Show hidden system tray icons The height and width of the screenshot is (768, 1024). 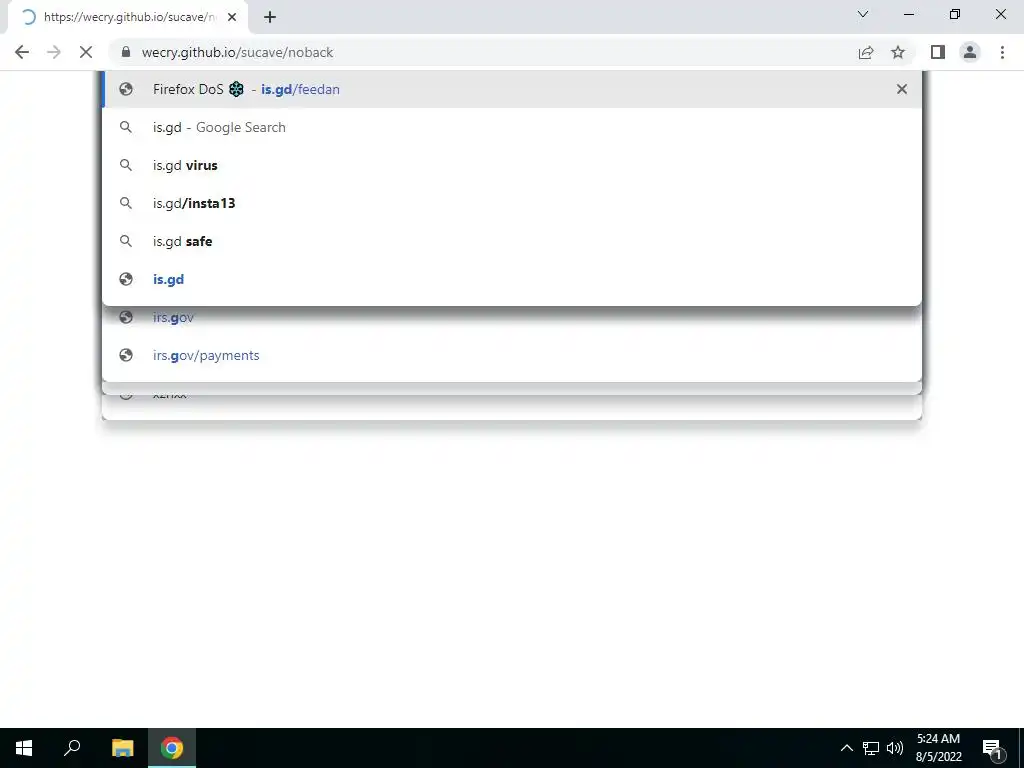pyautogui.click(x=846, y=748)
